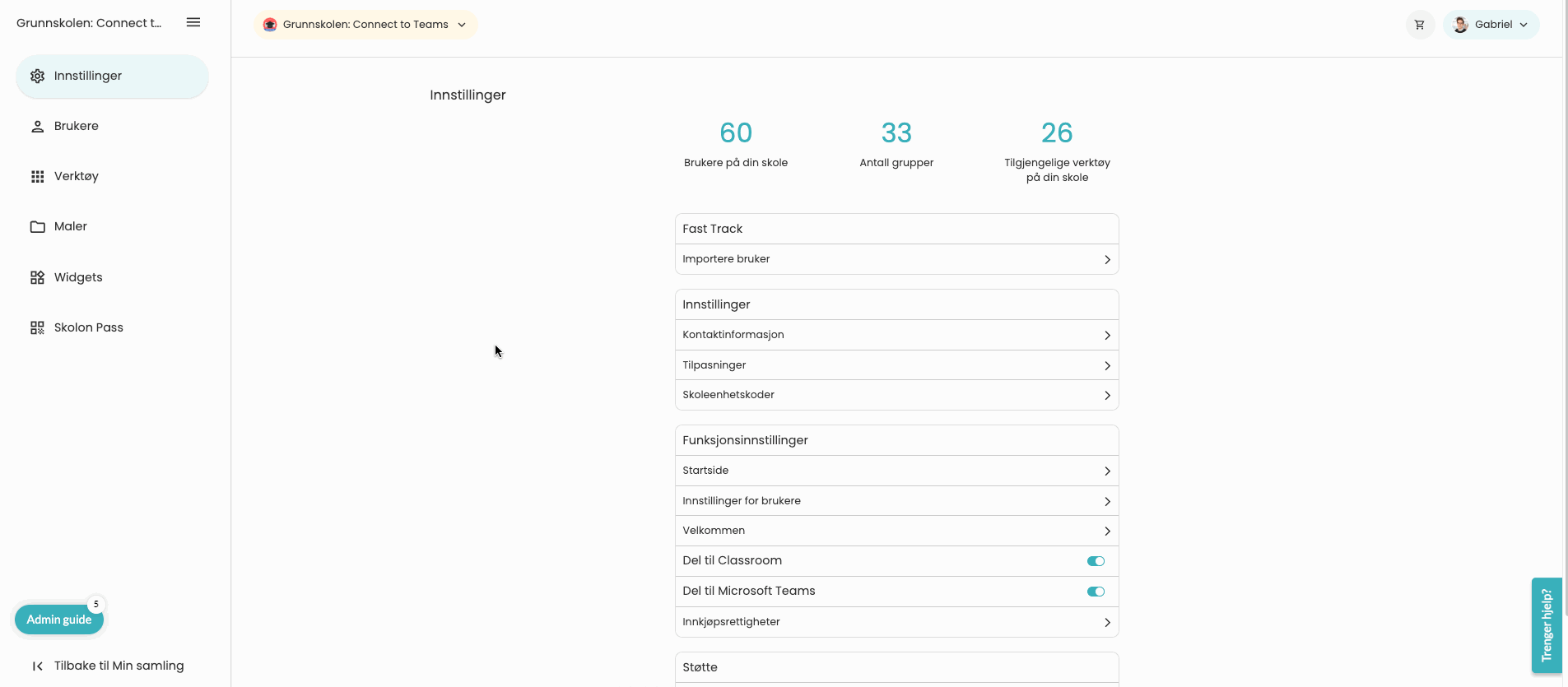Open the Grunnskolen: Connect to Teams dropdown
The height and width of the screenshot is (687, 1568).
365,25
